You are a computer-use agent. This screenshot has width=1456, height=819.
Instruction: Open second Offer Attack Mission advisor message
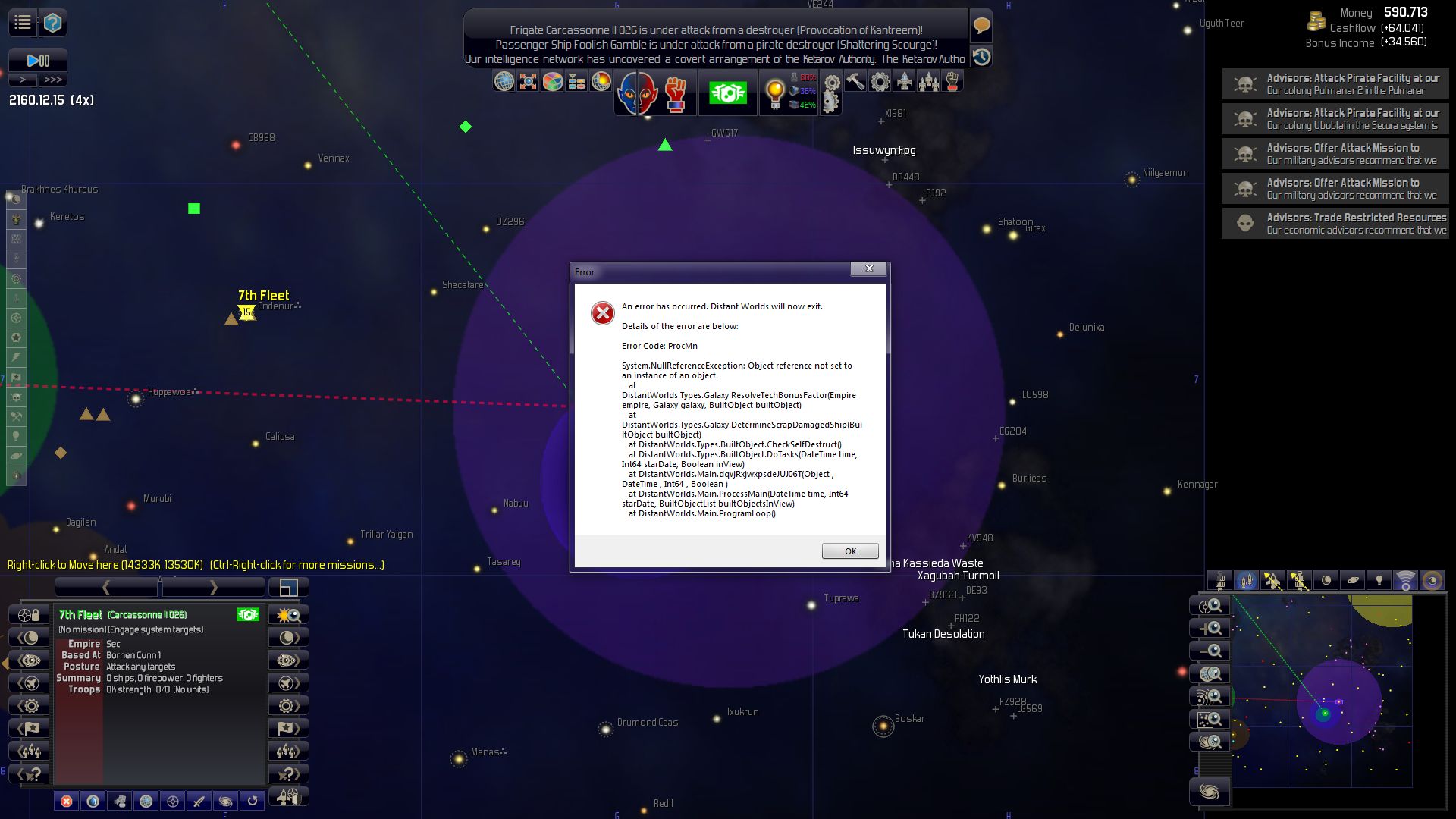click(1335, 189)
